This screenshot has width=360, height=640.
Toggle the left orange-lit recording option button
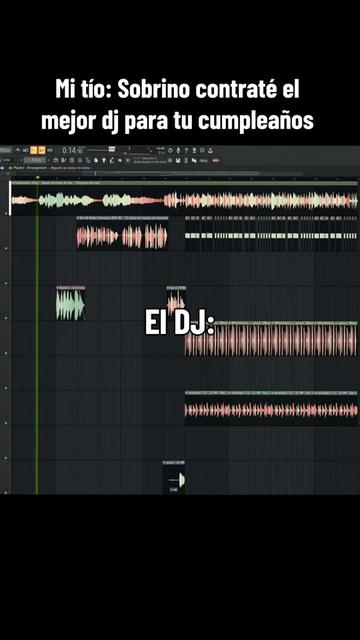coord(34,151)
